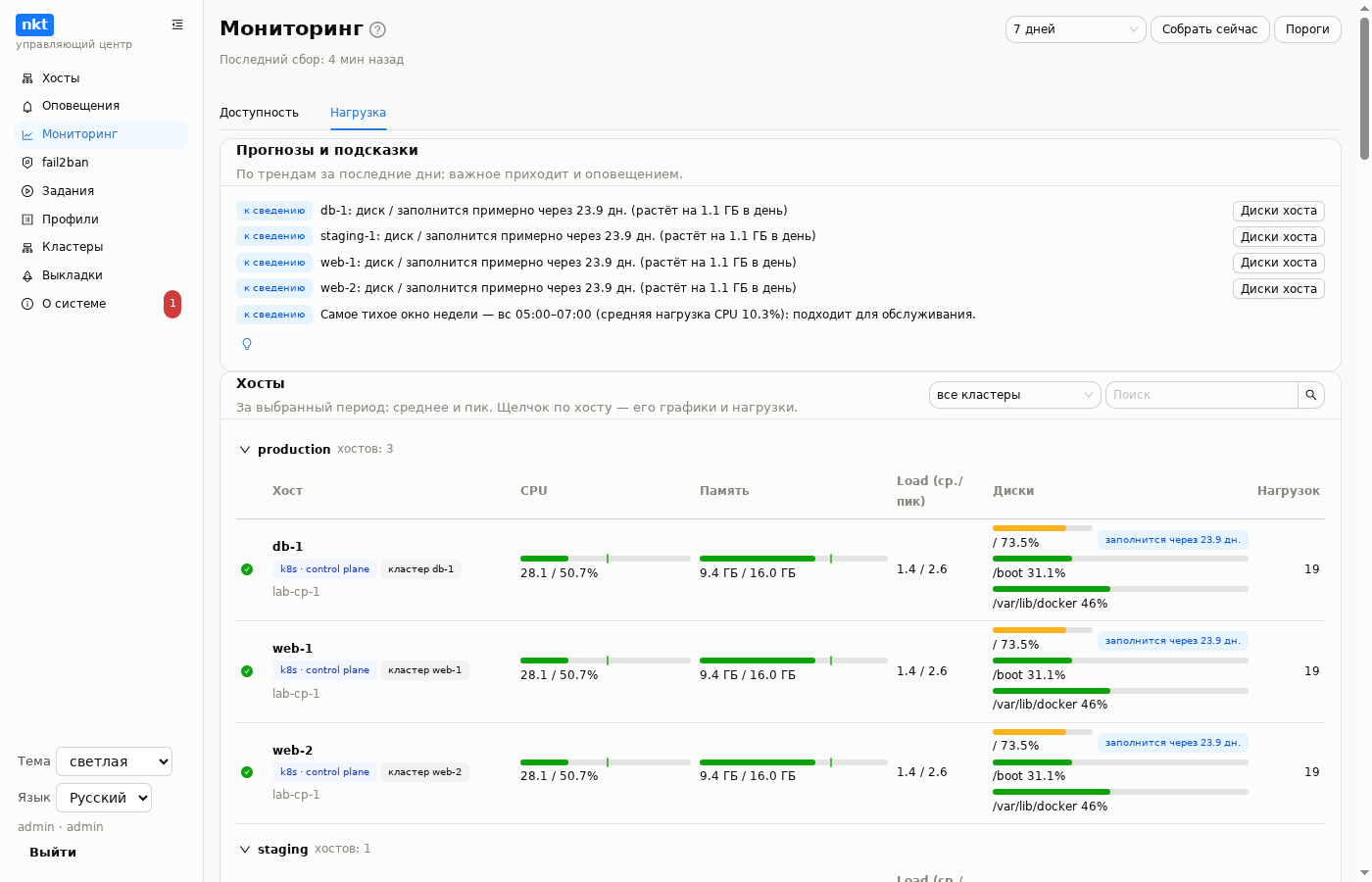This screenshot has height=882, width=1372.
Task: Click the search magnifier button
Action: pos(1311,395)
